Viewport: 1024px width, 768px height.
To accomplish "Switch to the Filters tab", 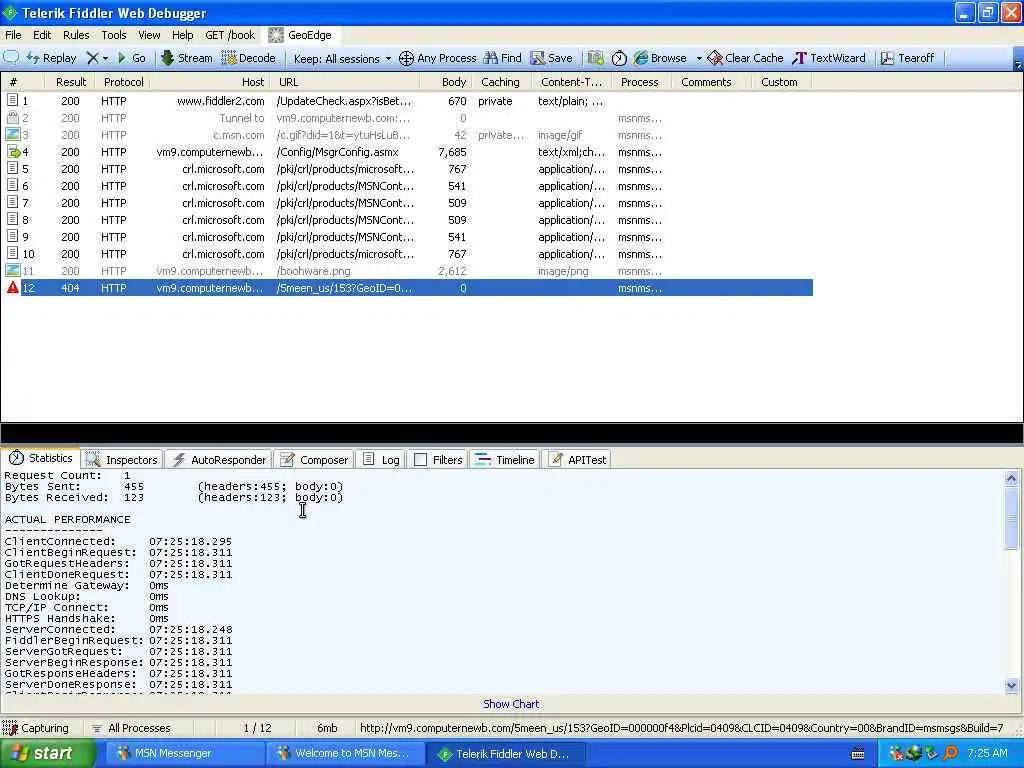I will (438, 460).
